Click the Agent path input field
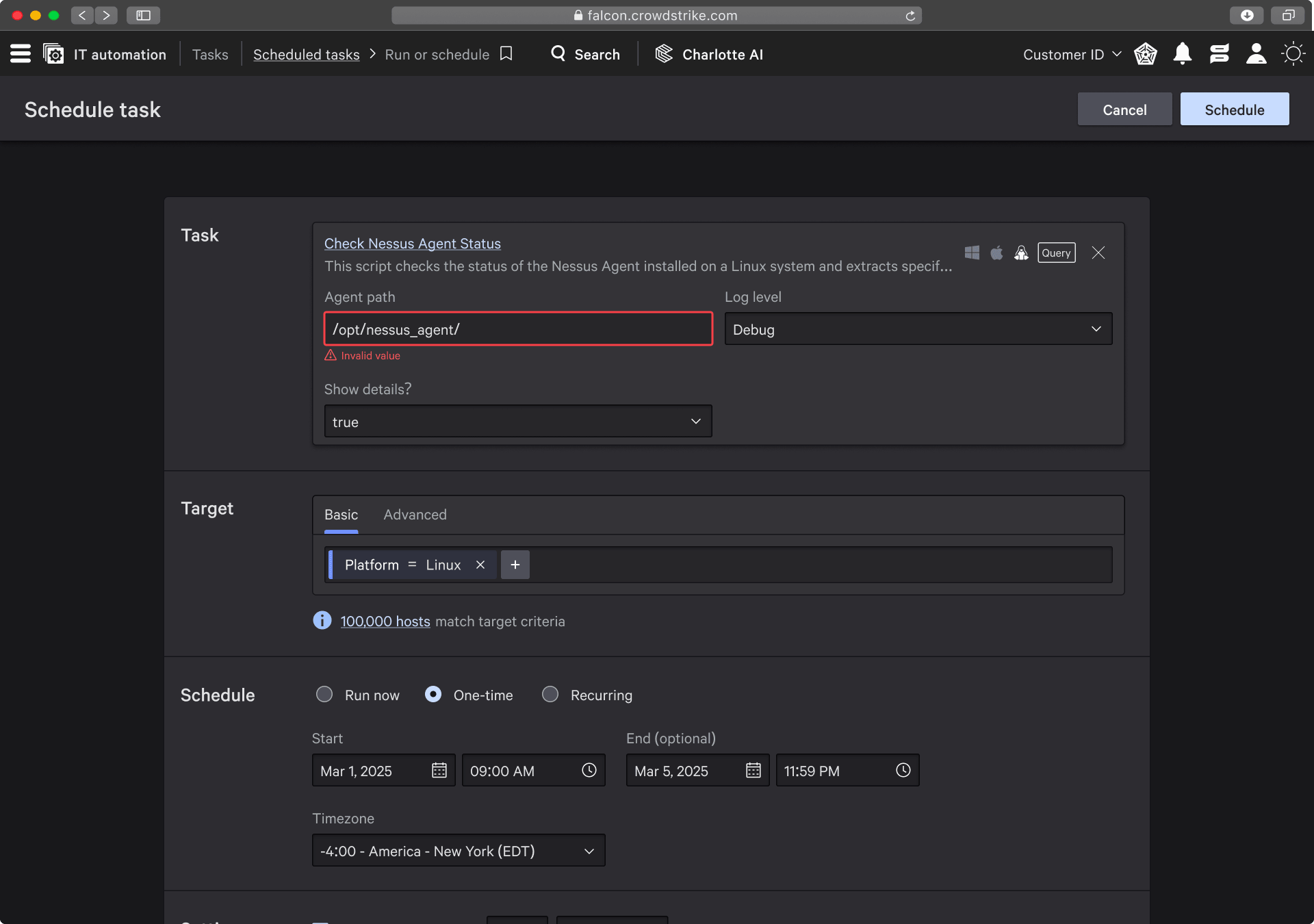The image size is (1314, 924). pos(518,329)
